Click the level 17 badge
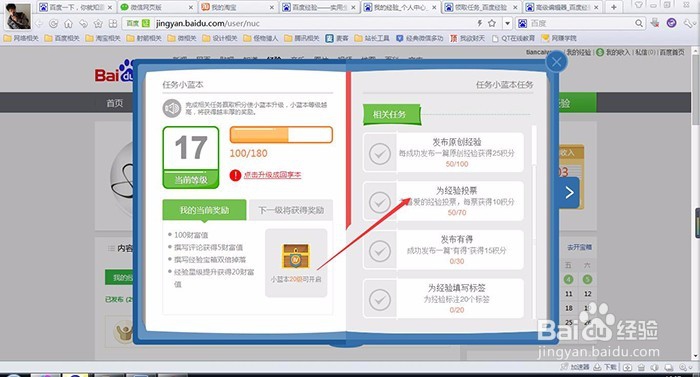The width and height of the screenshot is (700, 377). (191, 157)
